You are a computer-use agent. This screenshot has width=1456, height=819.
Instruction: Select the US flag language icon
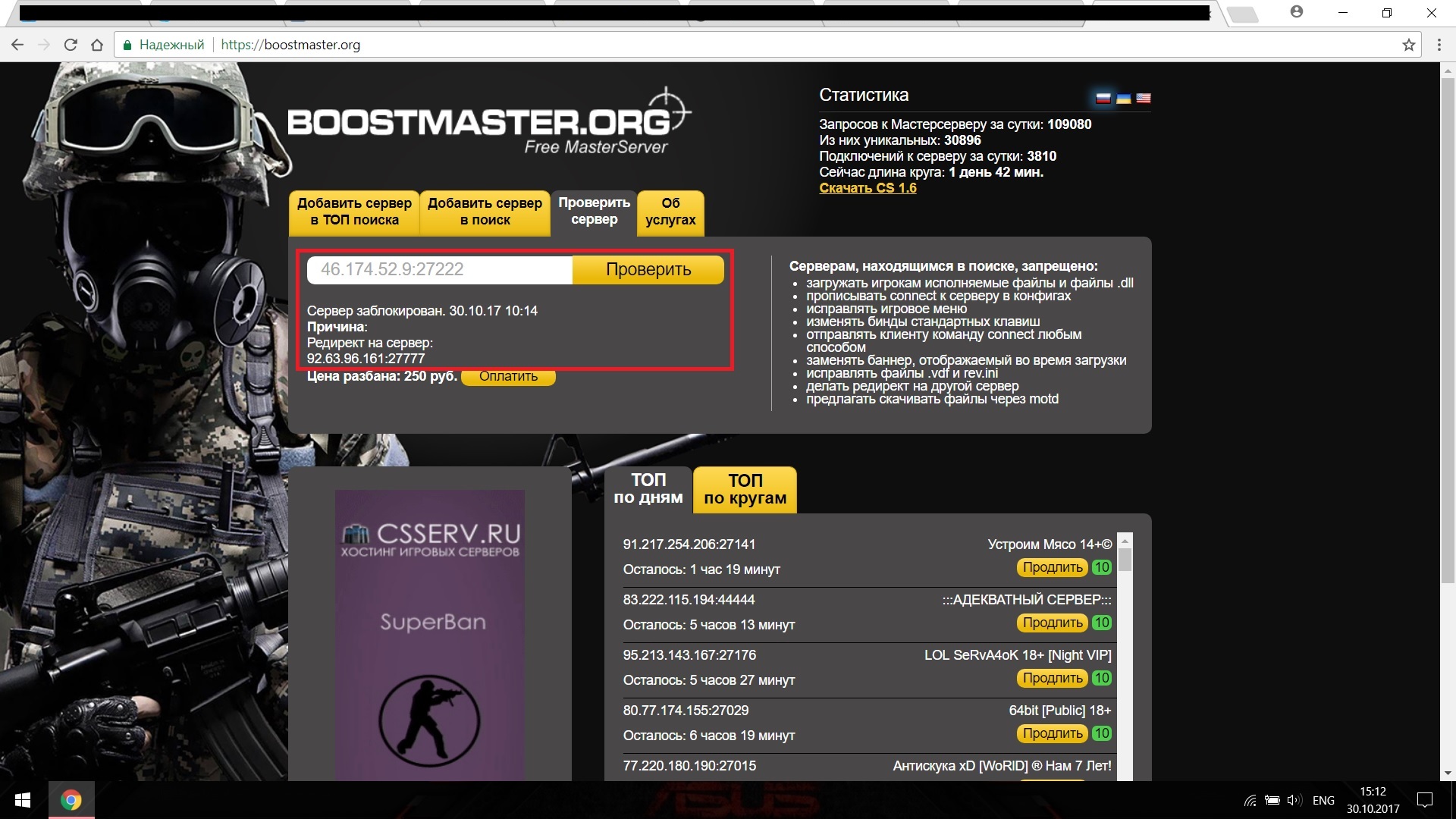(x=1144, y=98)
